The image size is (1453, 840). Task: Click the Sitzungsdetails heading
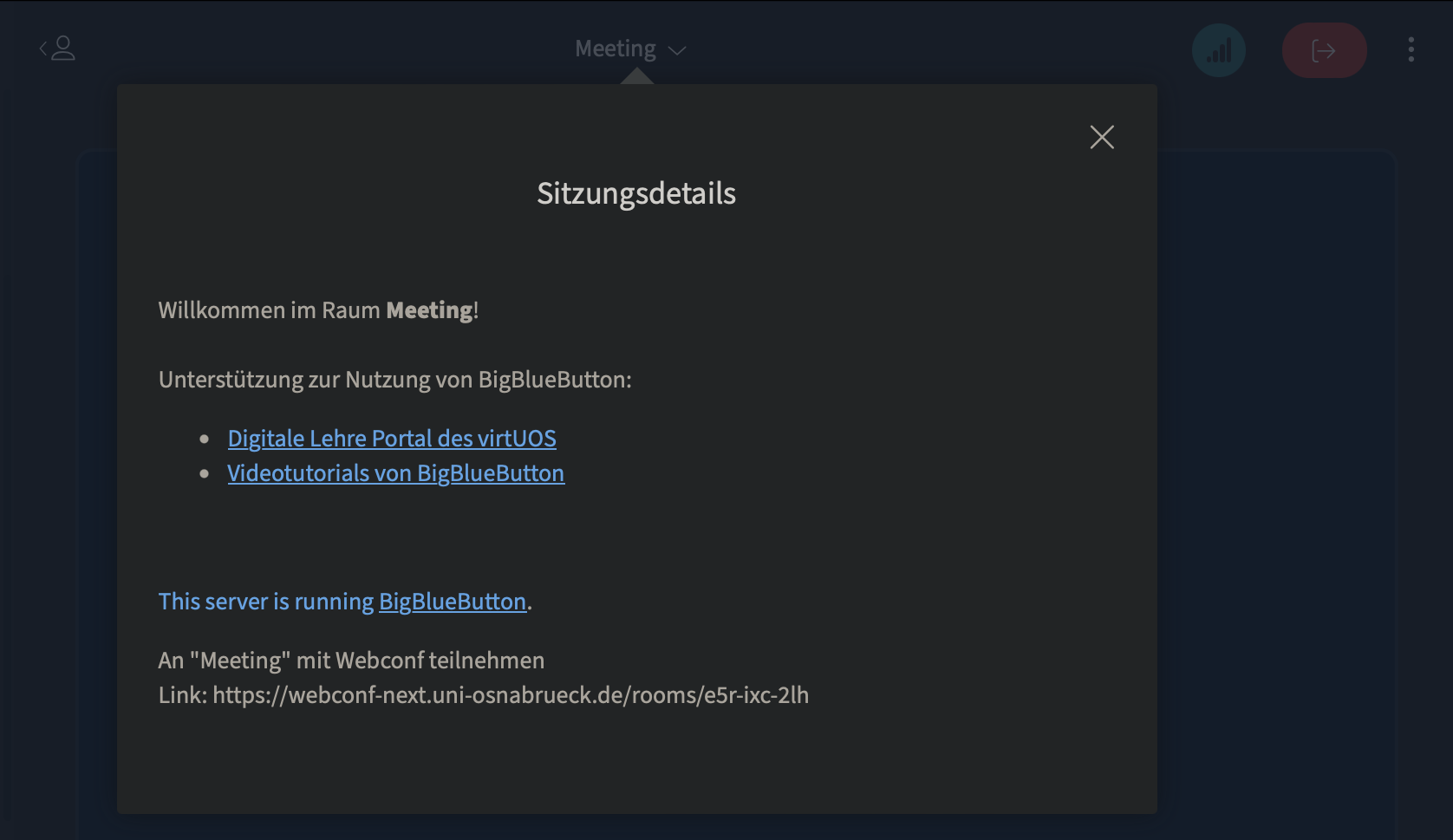636,193
